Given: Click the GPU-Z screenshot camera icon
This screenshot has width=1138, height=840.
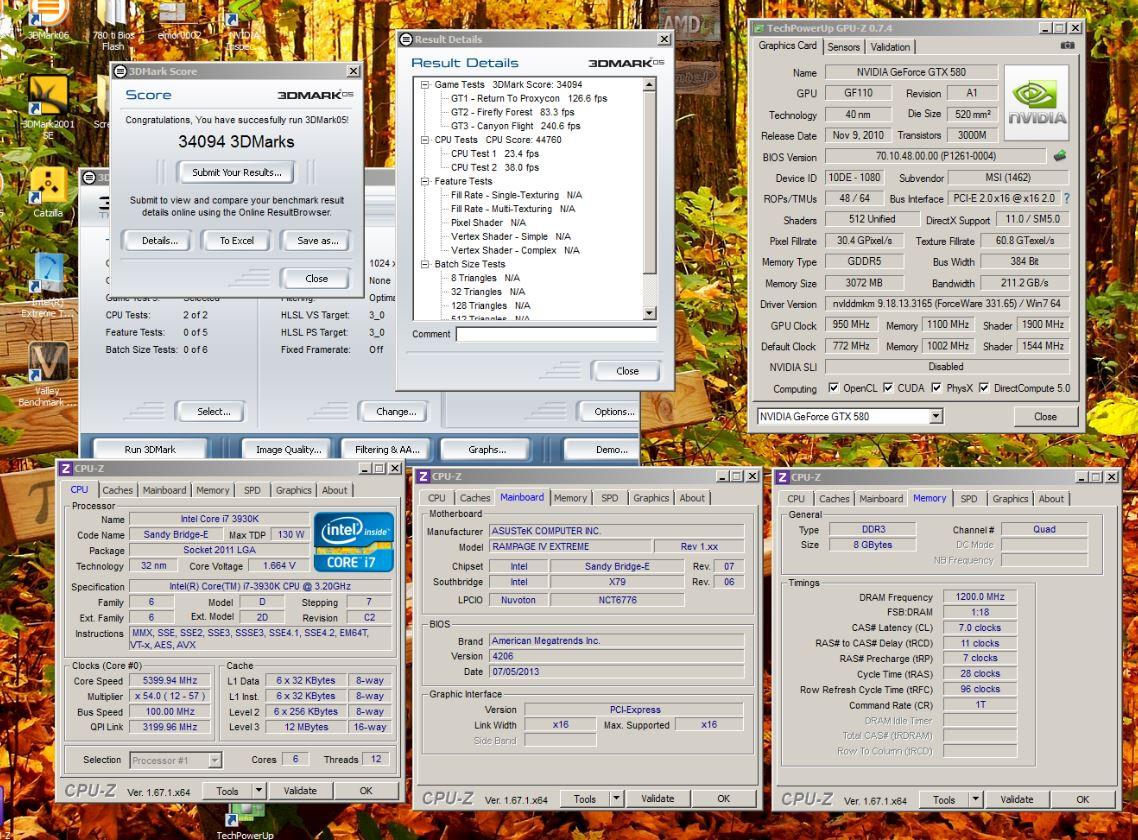Looking at the screenshot, I should [1068, 45].
